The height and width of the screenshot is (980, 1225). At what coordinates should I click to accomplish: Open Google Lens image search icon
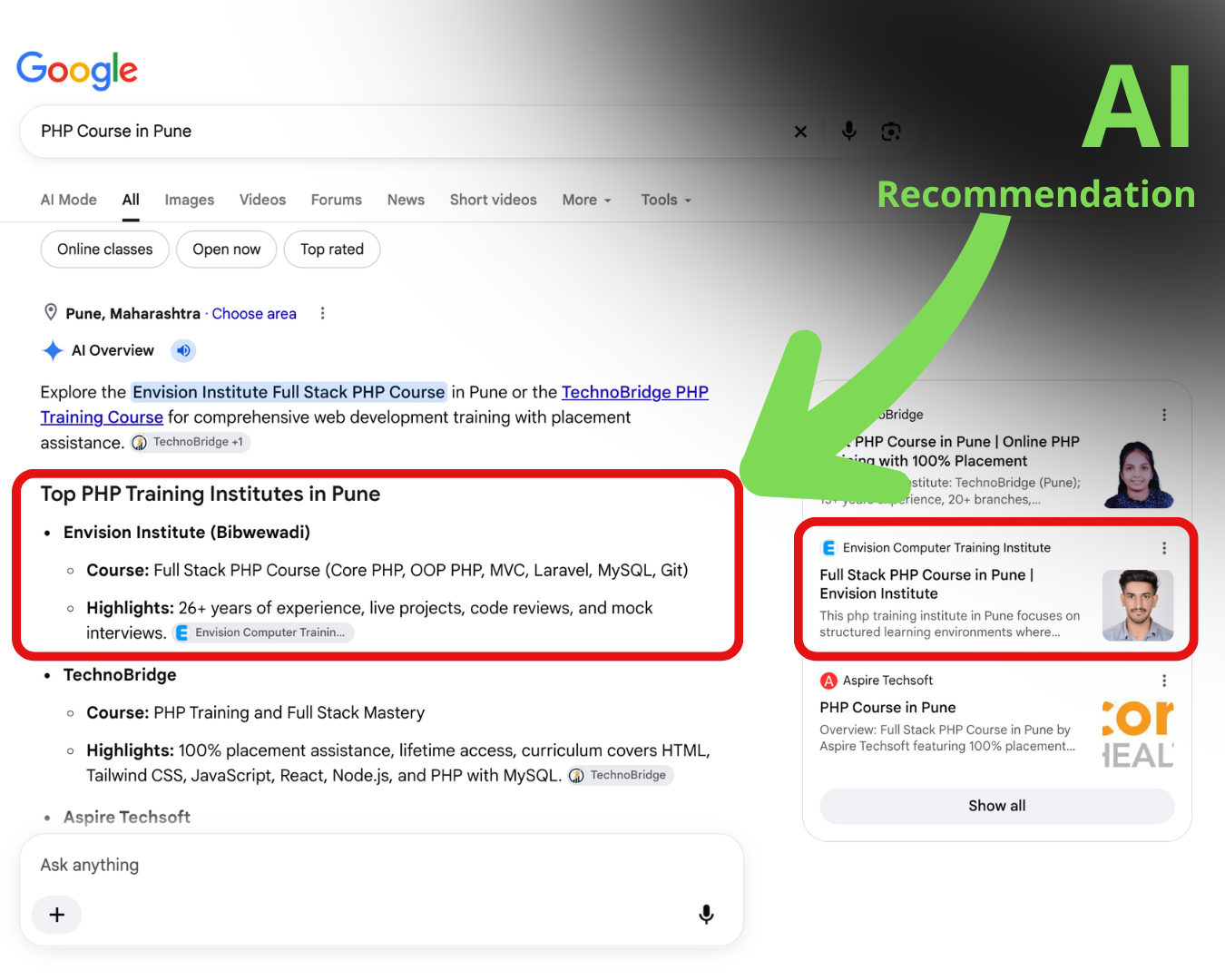[891, 132]
